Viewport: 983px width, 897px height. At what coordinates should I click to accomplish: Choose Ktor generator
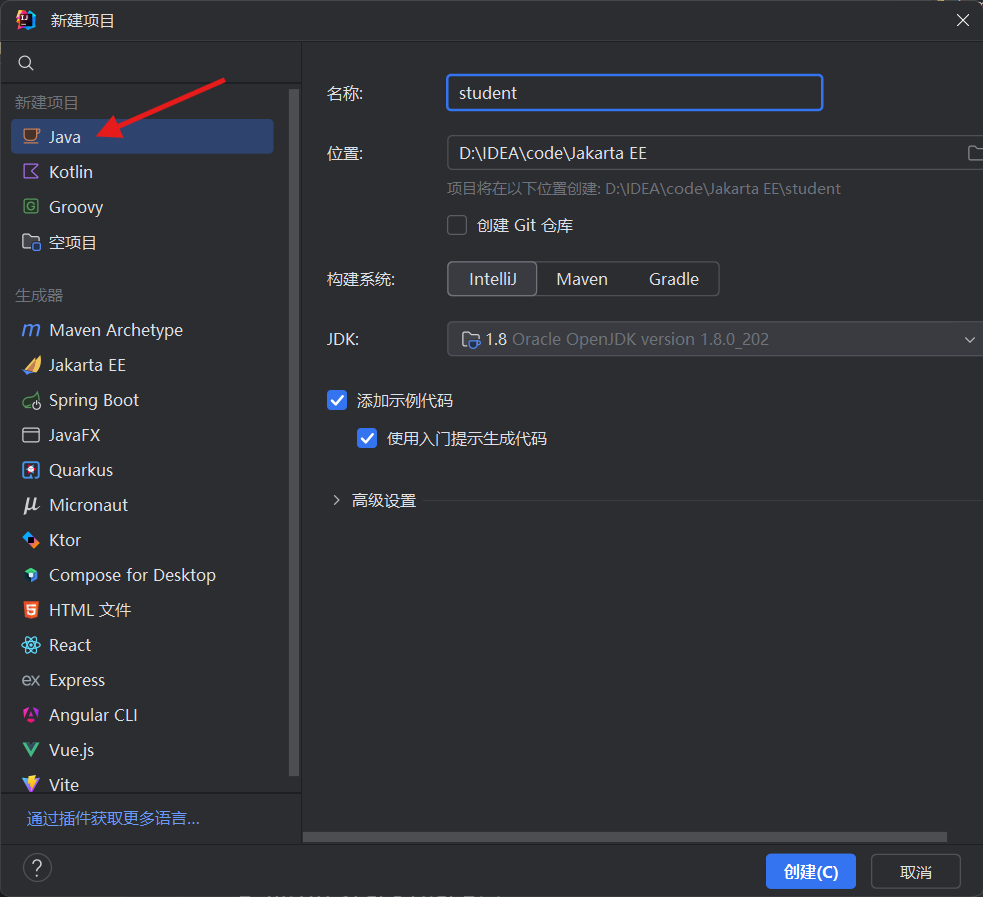coord(142,540)
